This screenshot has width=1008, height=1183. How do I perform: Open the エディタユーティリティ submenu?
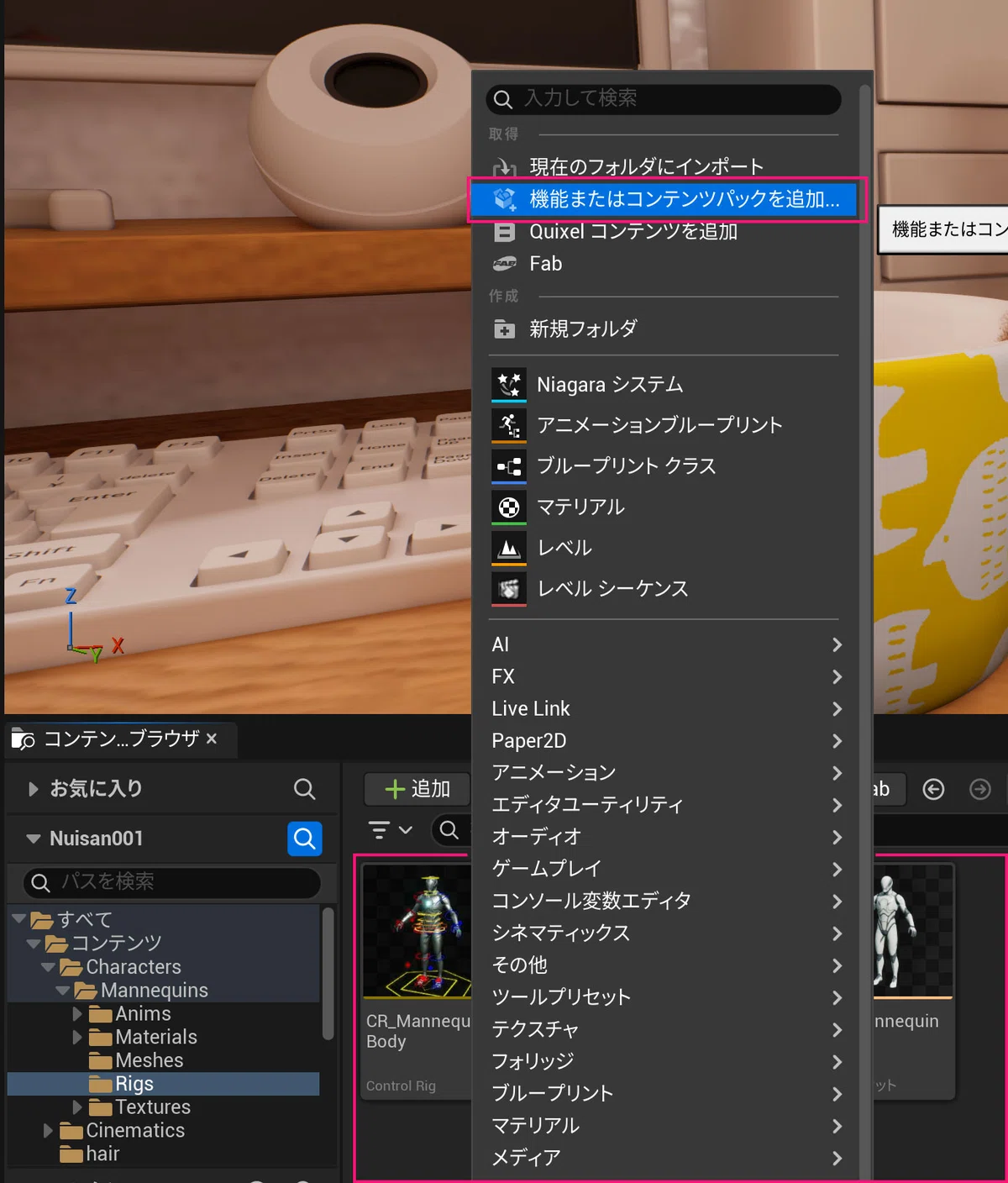[665, 805]
